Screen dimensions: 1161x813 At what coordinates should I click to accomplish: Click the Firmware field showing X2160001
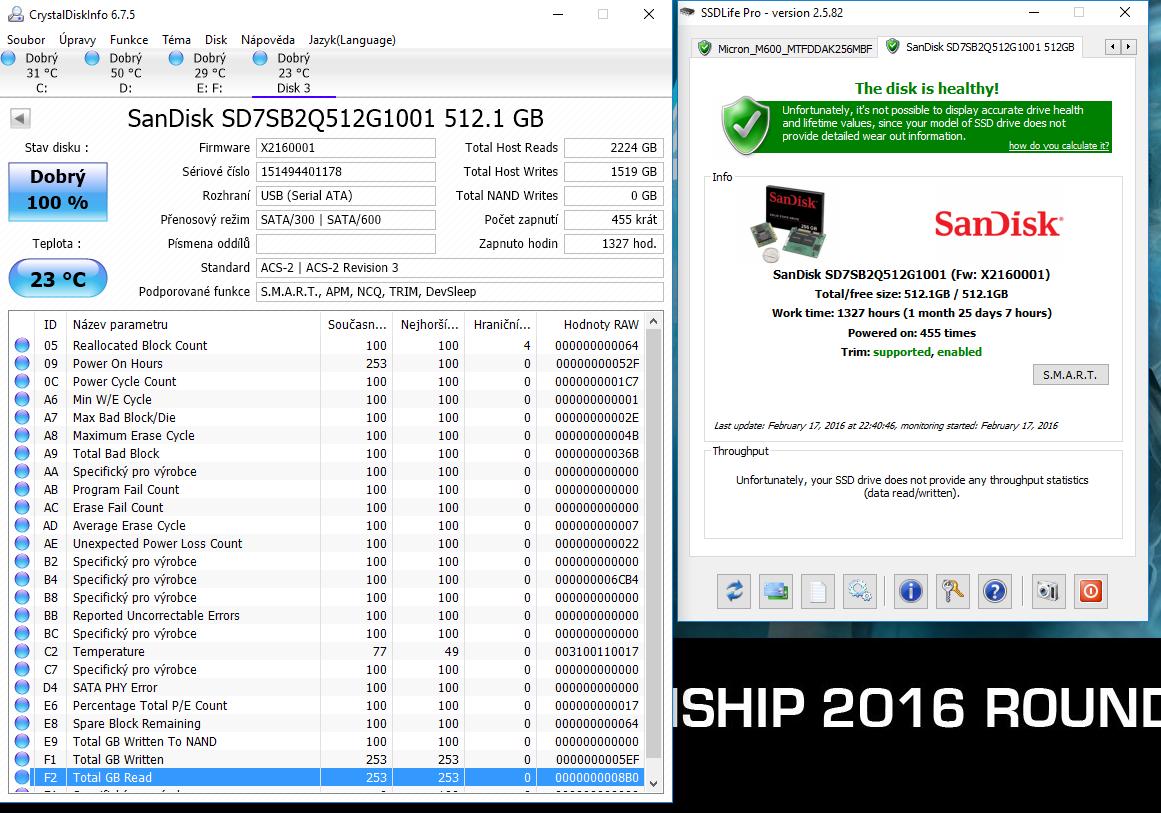(x=346, y=147)
